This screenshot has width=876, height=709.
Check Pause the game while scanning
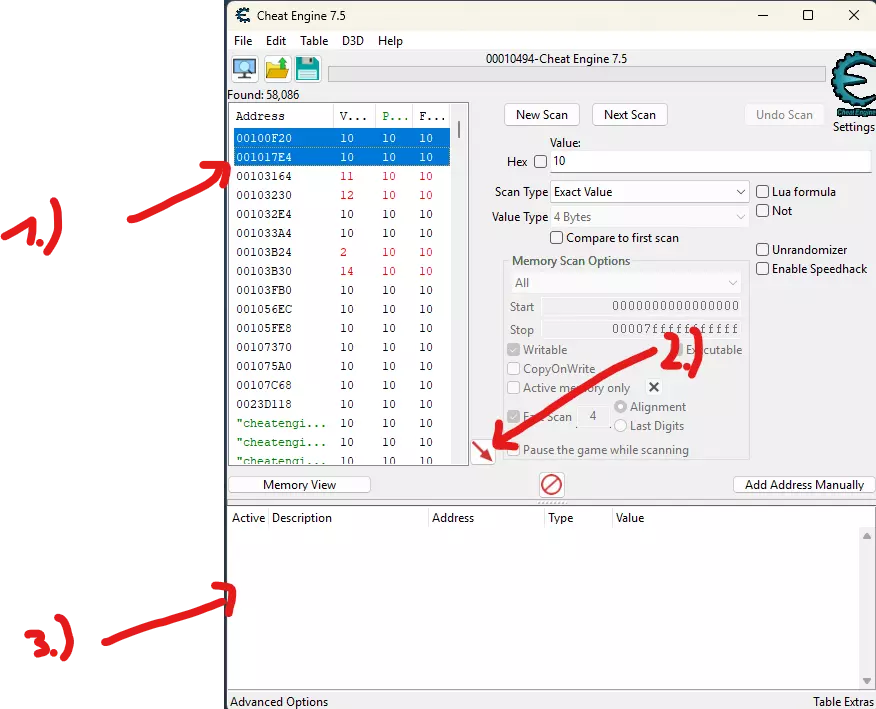513,450
